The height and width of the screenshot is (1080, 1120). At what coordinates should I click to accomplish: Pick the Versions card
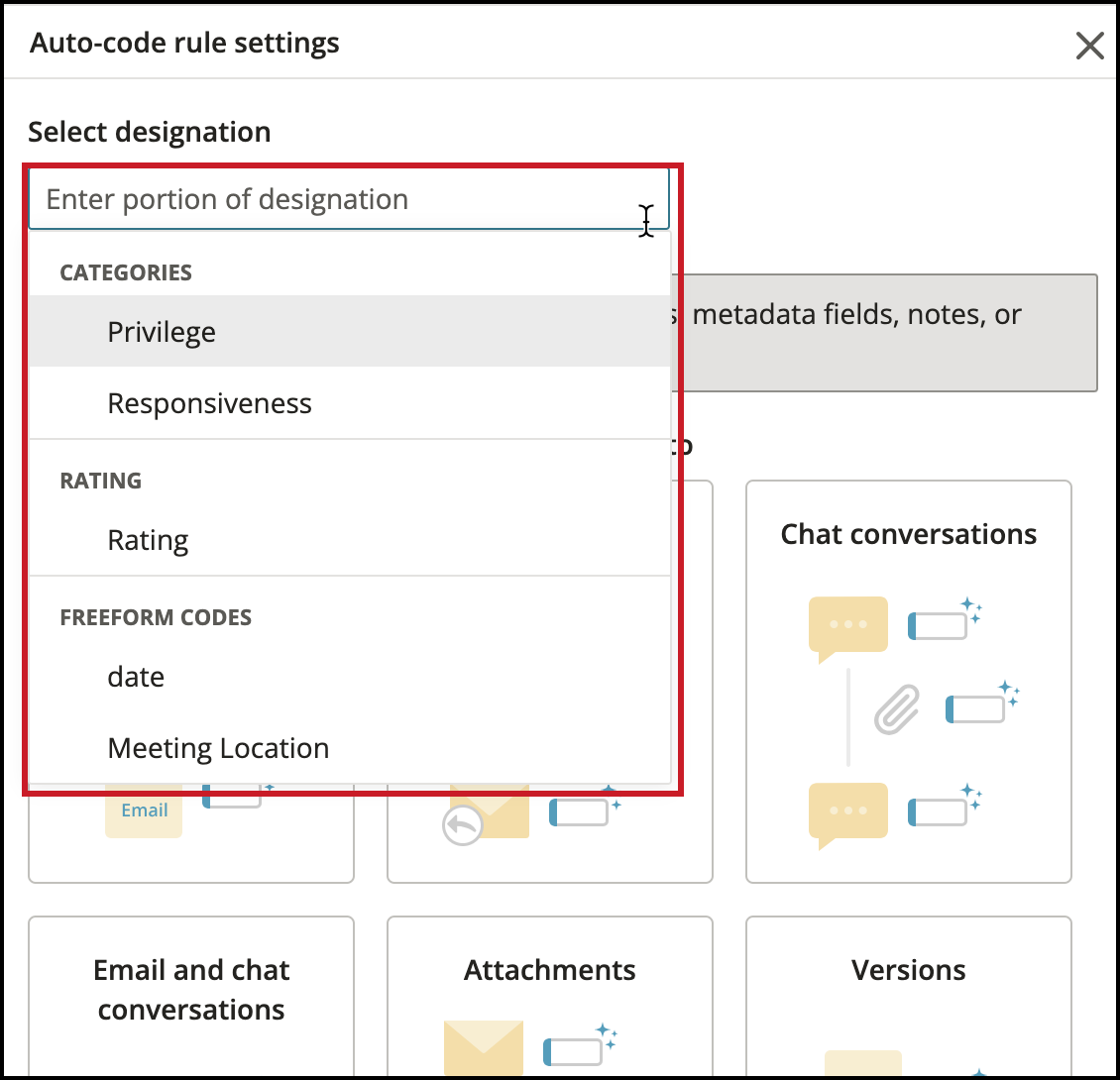pyautogui.click(x=909, y=997)
